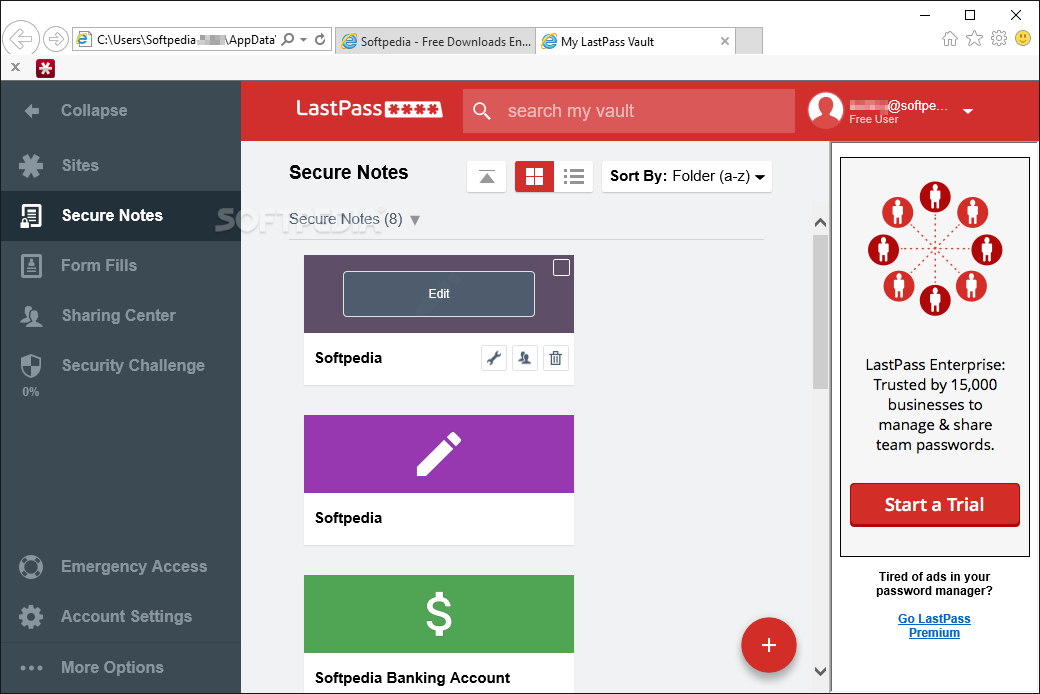The image size is (1040, 694).
Task: Click the LastPass toolbar asterisk icon
Action: pos(45,68)
